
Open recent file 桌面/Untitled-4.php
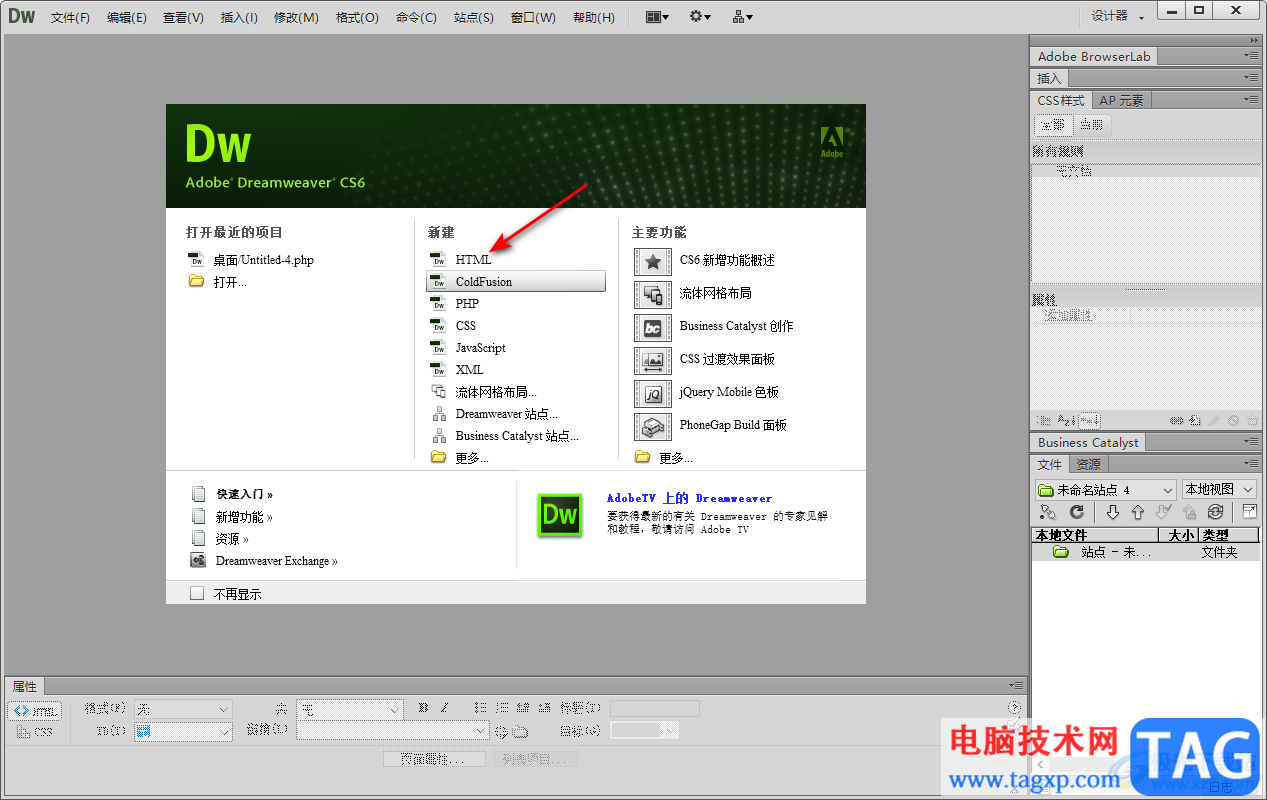point(264,260)
